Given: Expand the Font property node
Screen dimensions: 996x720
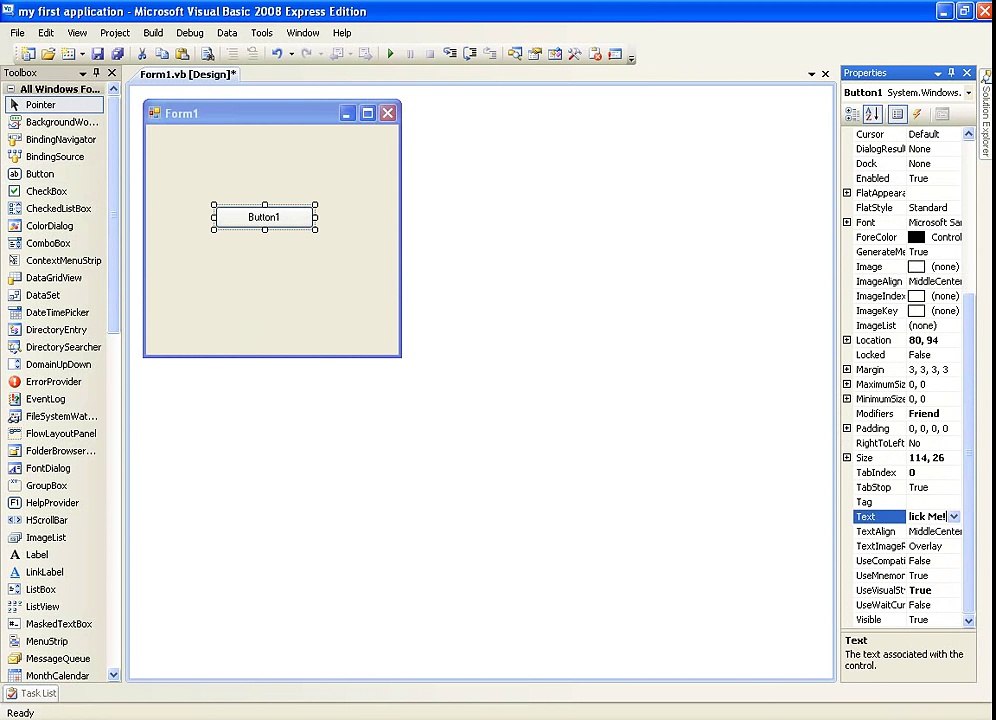Looking at the screenshot, I should 847,222.
